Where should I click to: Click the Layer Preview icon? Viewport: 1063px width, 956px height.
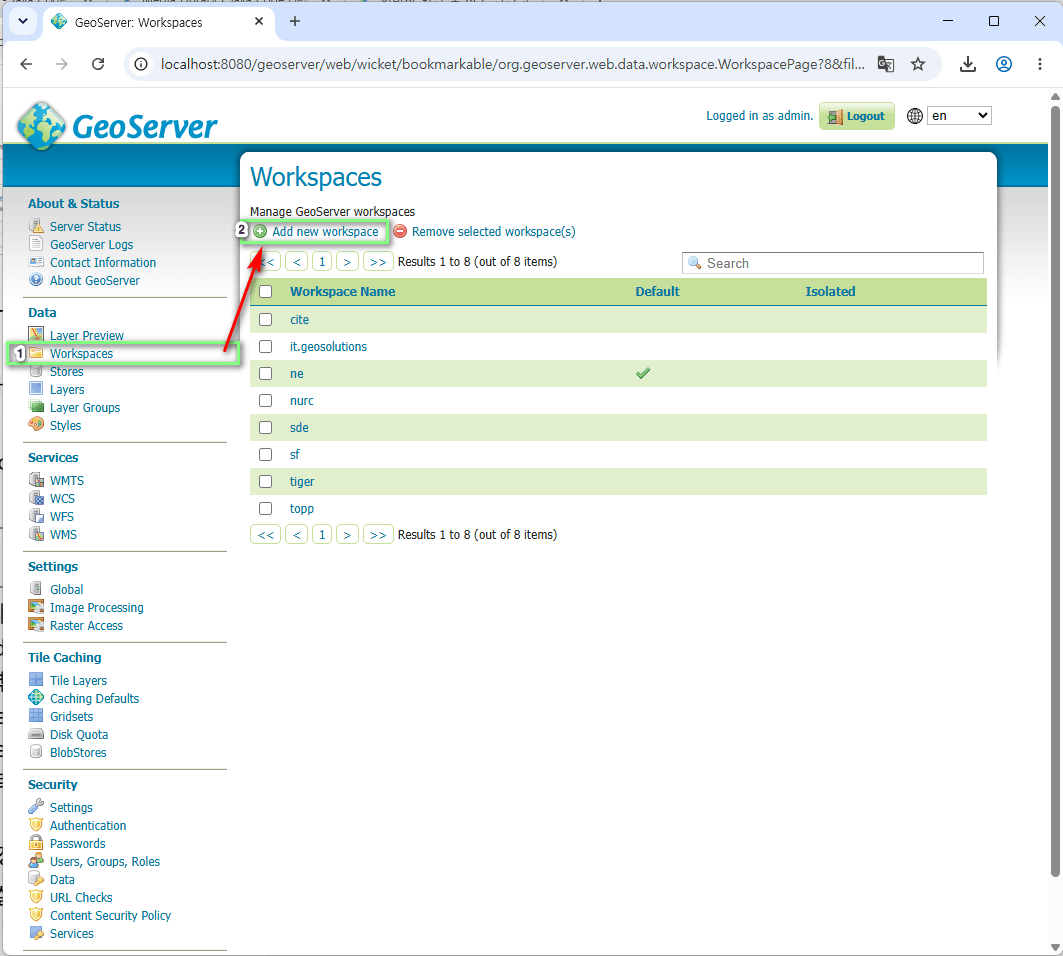point(36,334)
